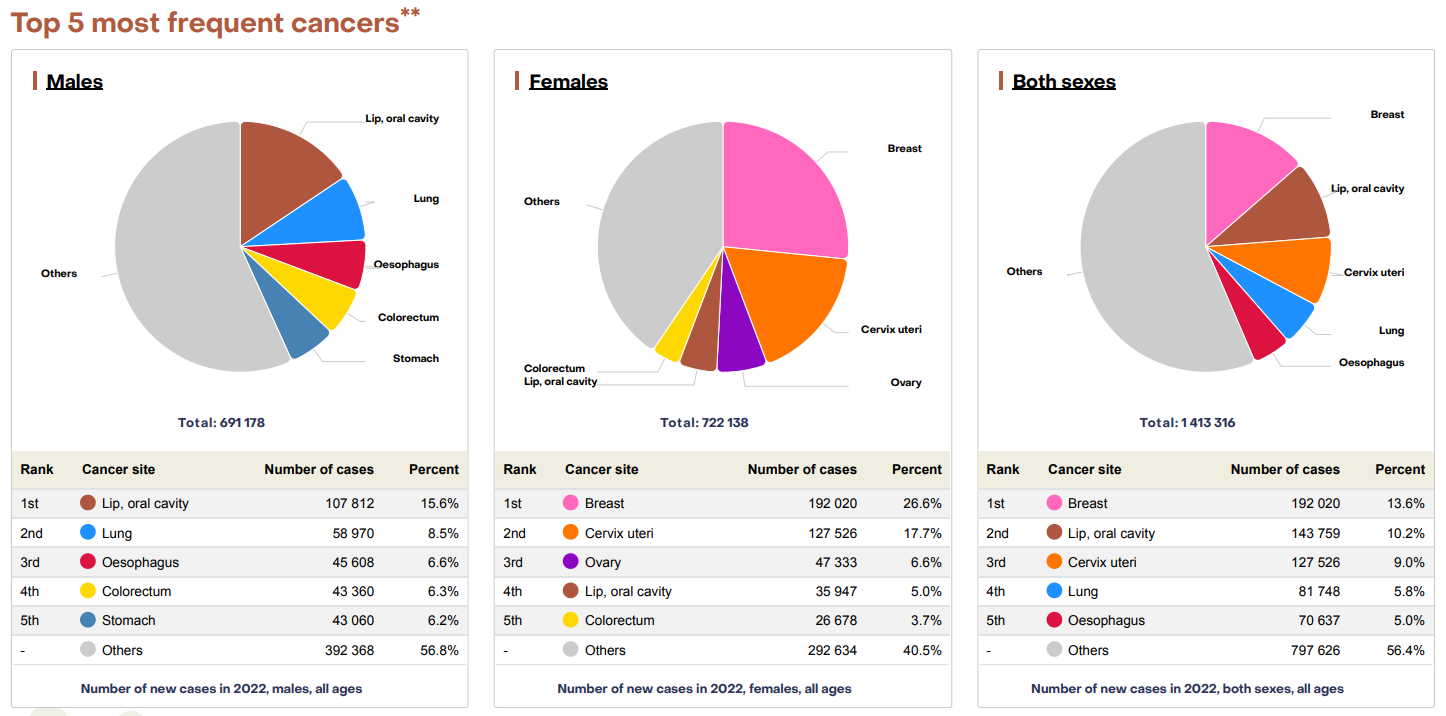Click the brown Lip, oral cavity legend dot

point(88,503)
